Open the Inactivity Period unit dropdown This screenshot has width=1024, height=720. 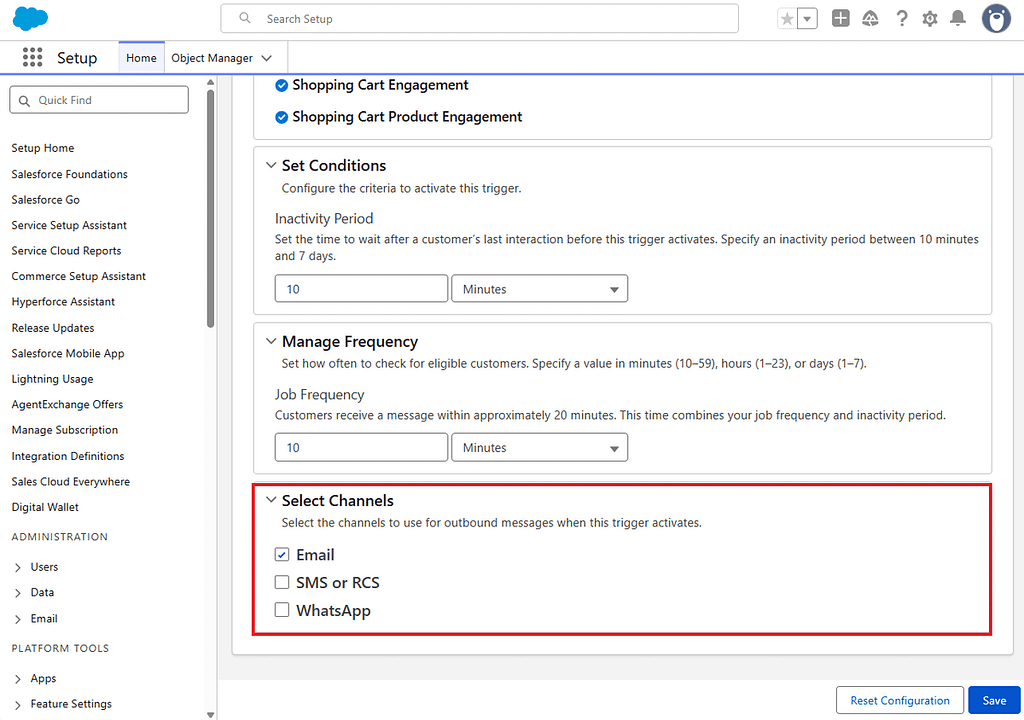(539, 289)
